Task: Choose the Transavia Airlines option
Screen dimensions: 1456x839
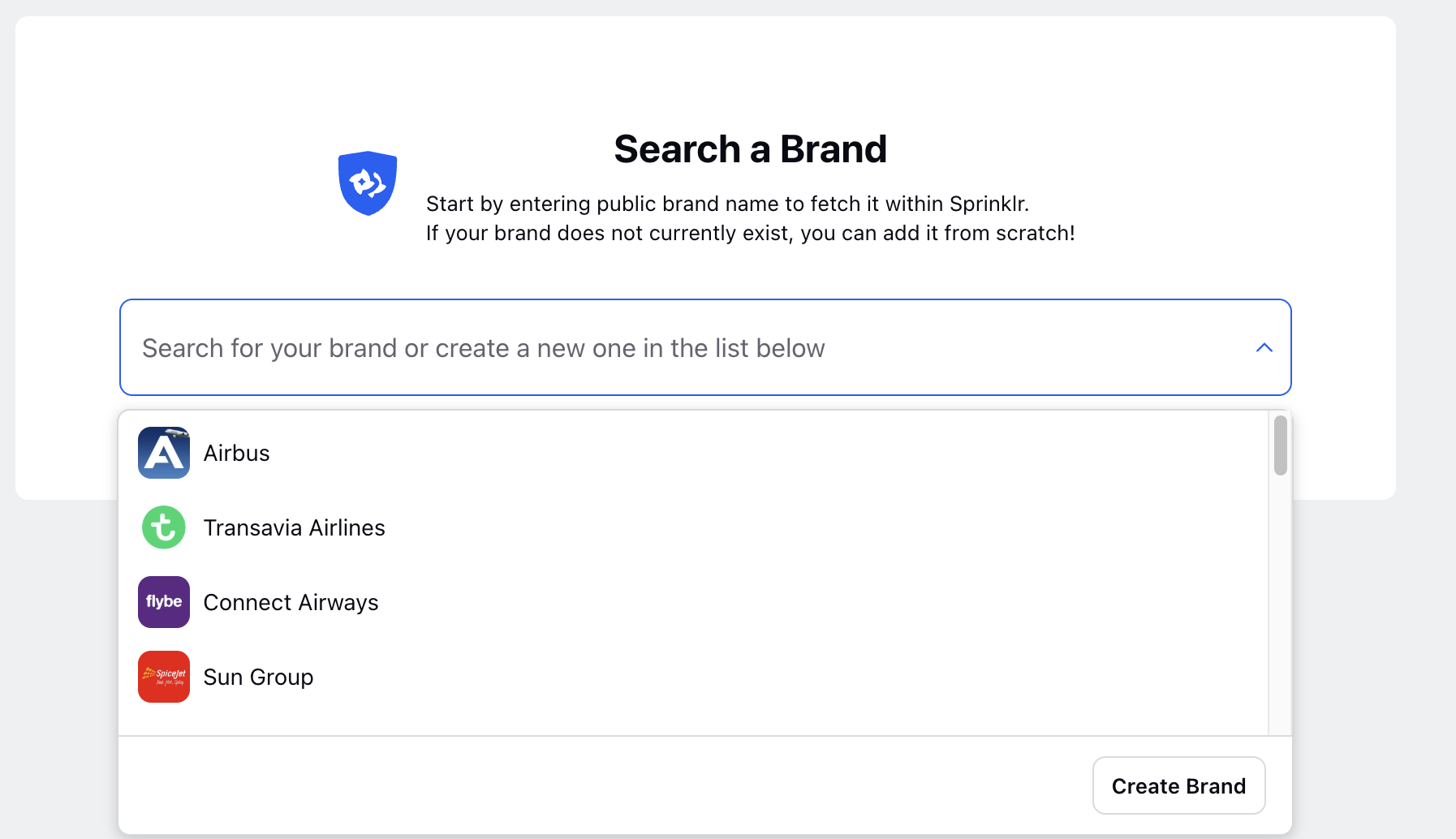Action: tap(693, 527)
